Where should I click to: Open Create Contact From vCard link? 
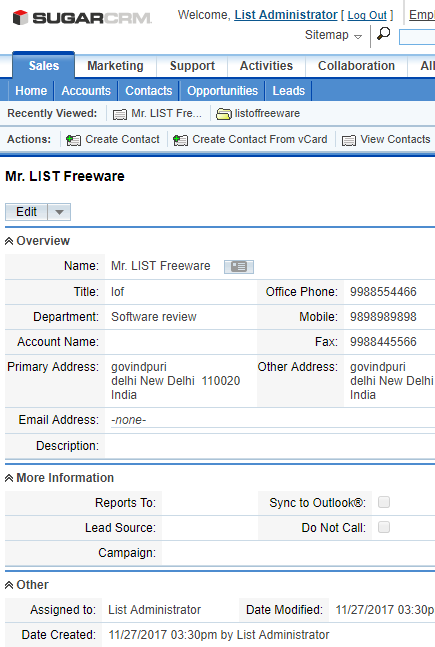[260, 139]
